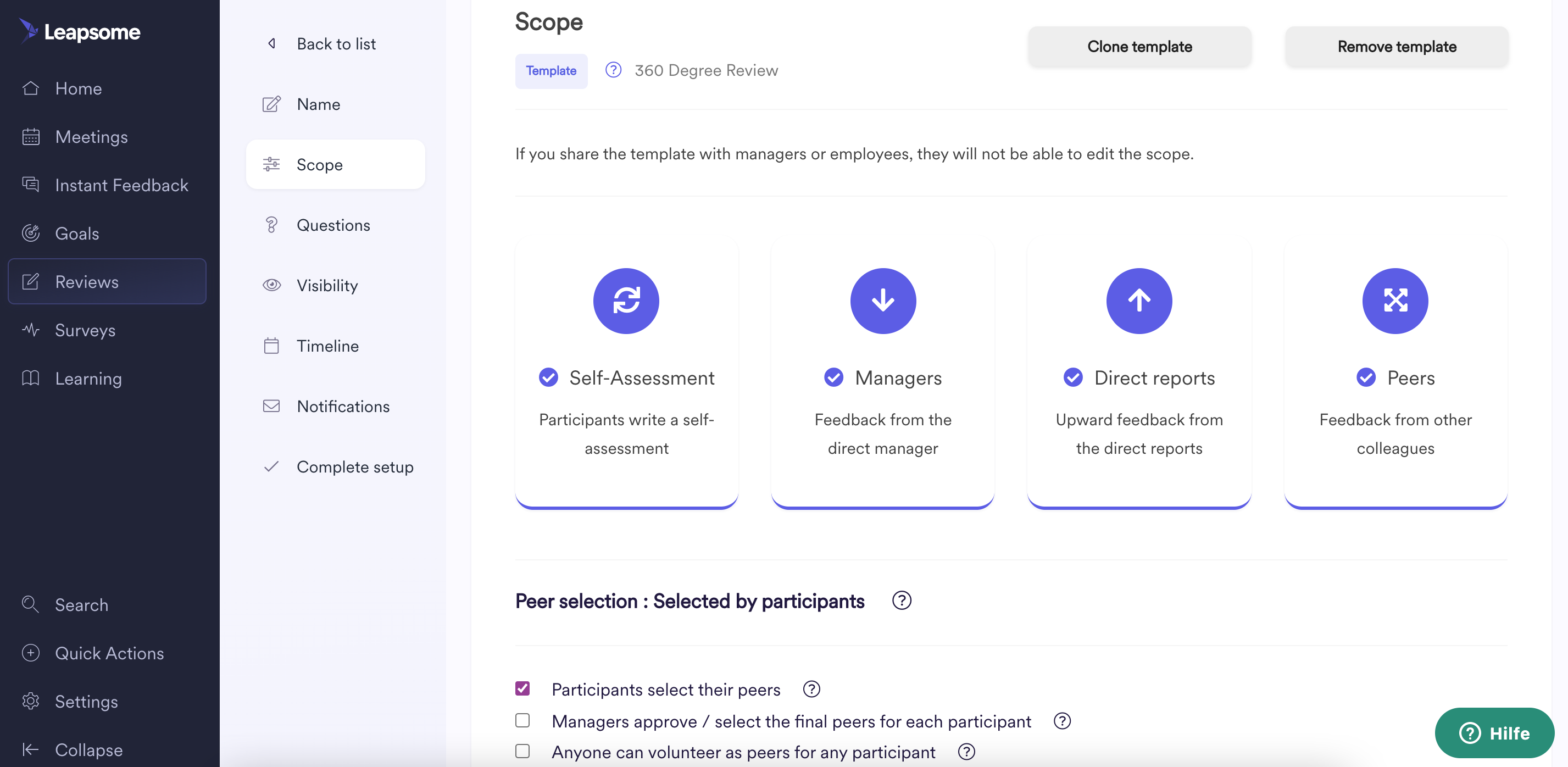Go Back to list

pos(336,44)
